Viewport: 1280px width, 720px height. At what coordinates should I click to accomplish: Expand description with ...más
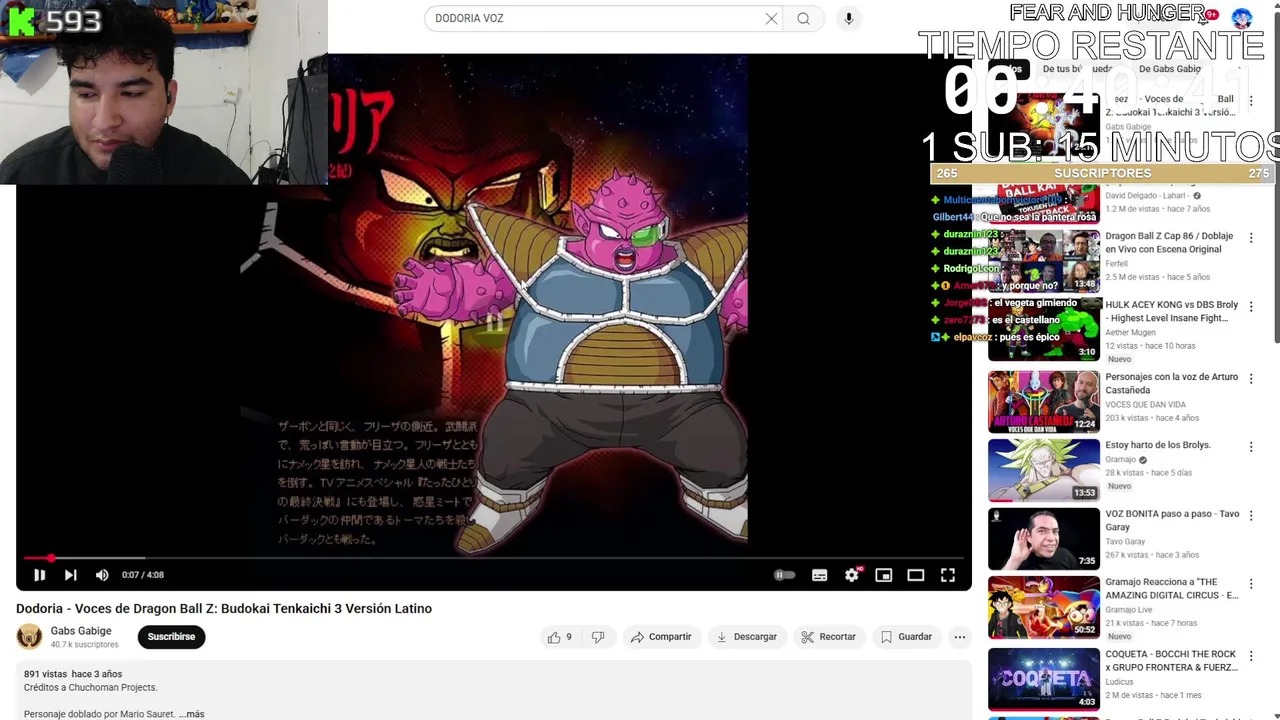pyautogui.click(x=192, y=714)
